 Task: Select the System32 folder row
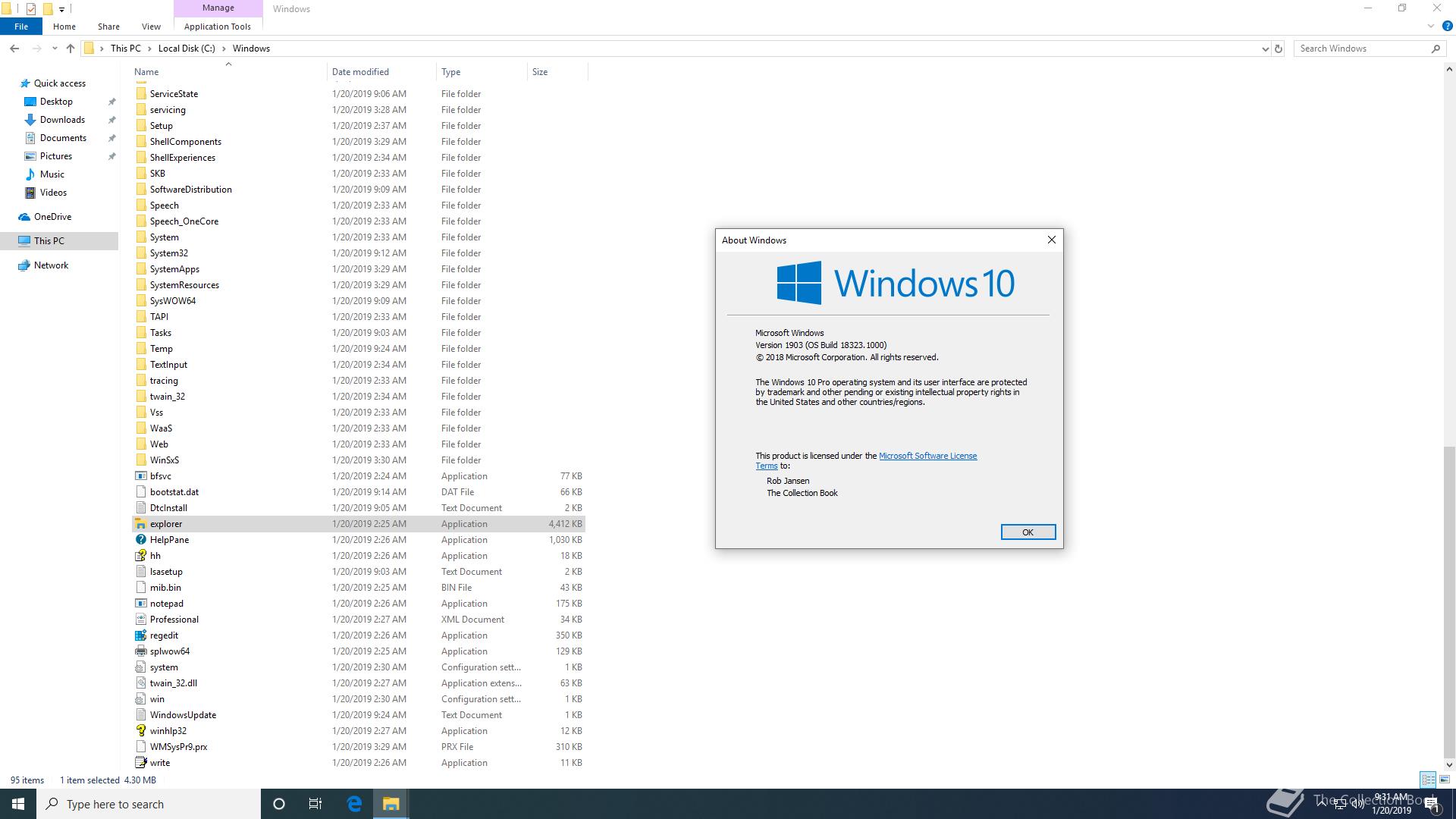point(358,253)
